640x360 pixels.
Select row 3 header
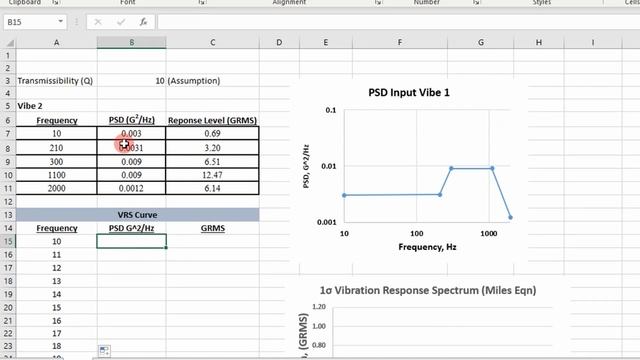8,80
